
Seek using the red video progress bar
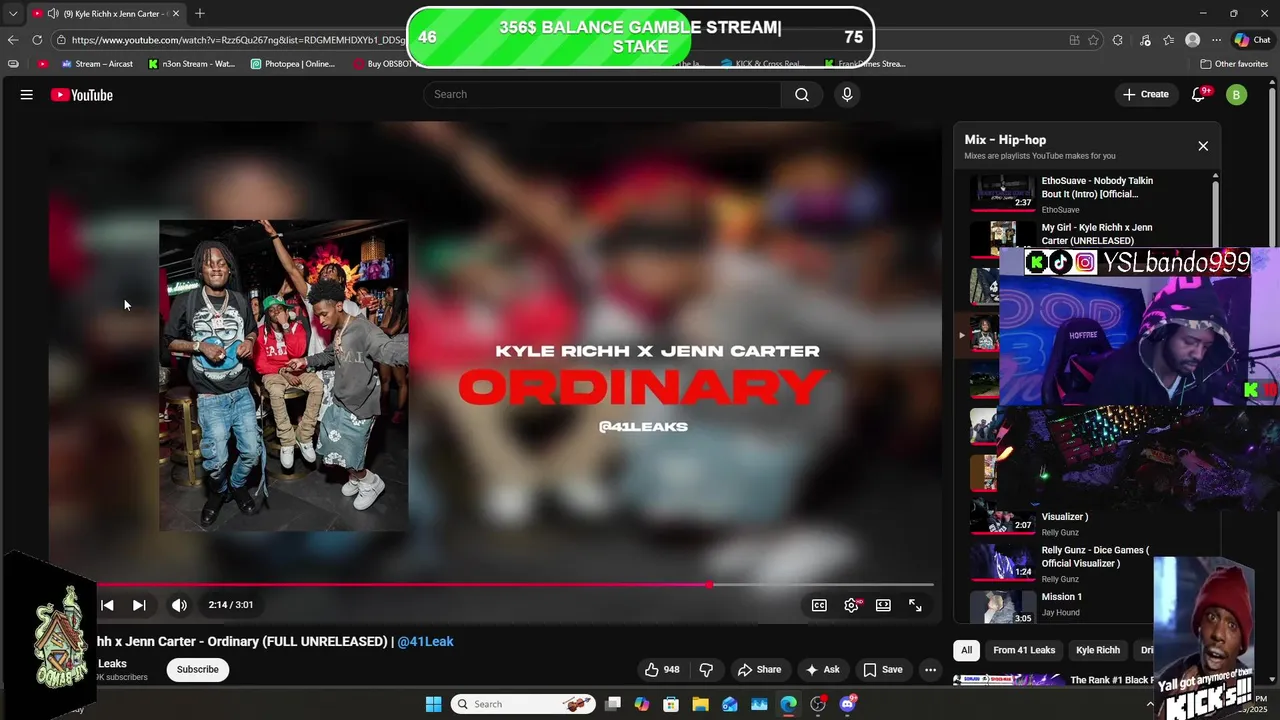click(x=516, y=585)
